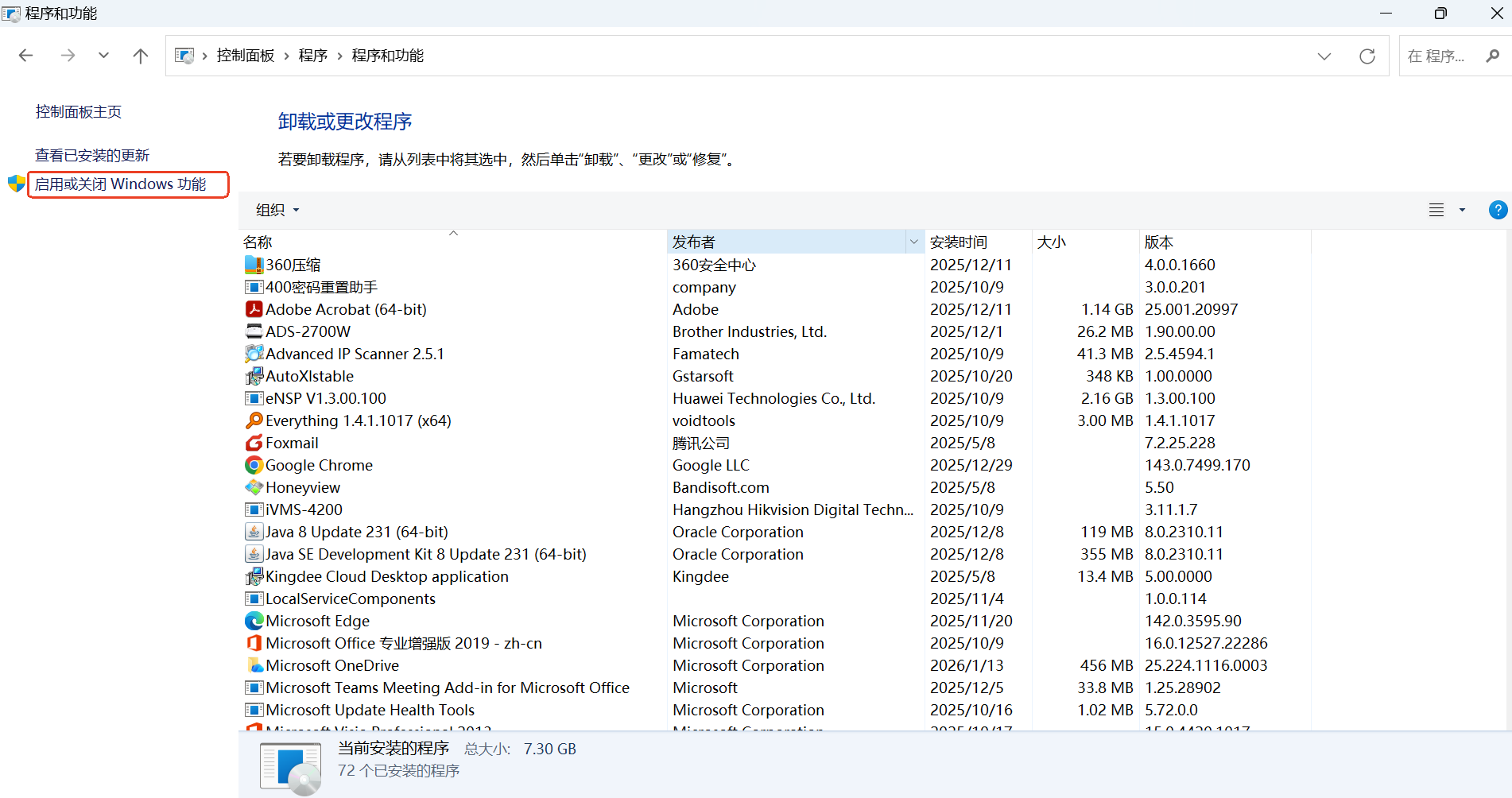The width and height of the screenshot is (1512, 798).
Task: Open the view options dropdown arrow
Action: coord(1462,210)
